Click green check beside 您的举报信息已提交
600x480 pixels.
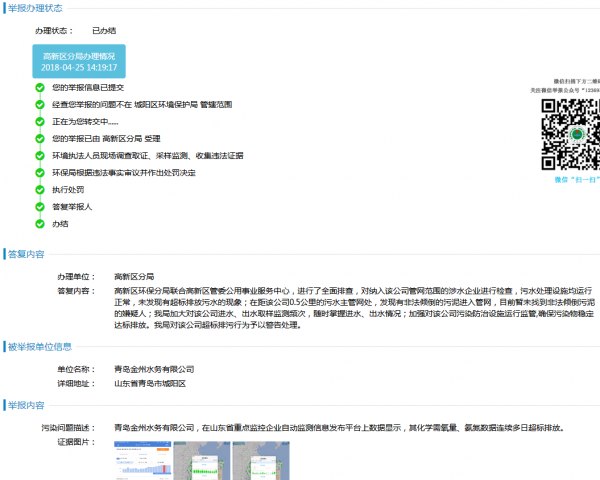[x=40, y=88]
